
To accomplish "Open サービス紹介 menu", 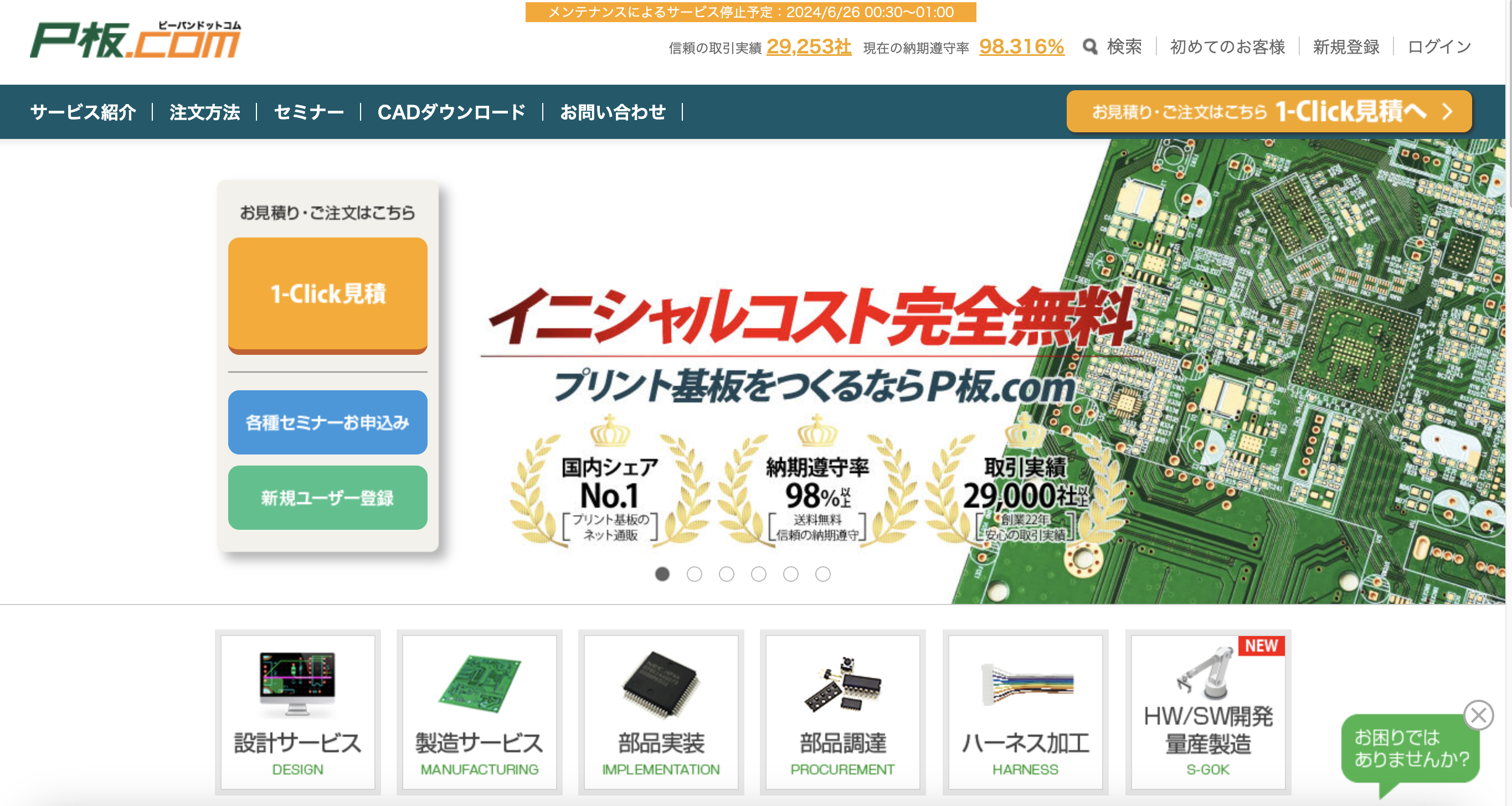I will click(83, 111).
